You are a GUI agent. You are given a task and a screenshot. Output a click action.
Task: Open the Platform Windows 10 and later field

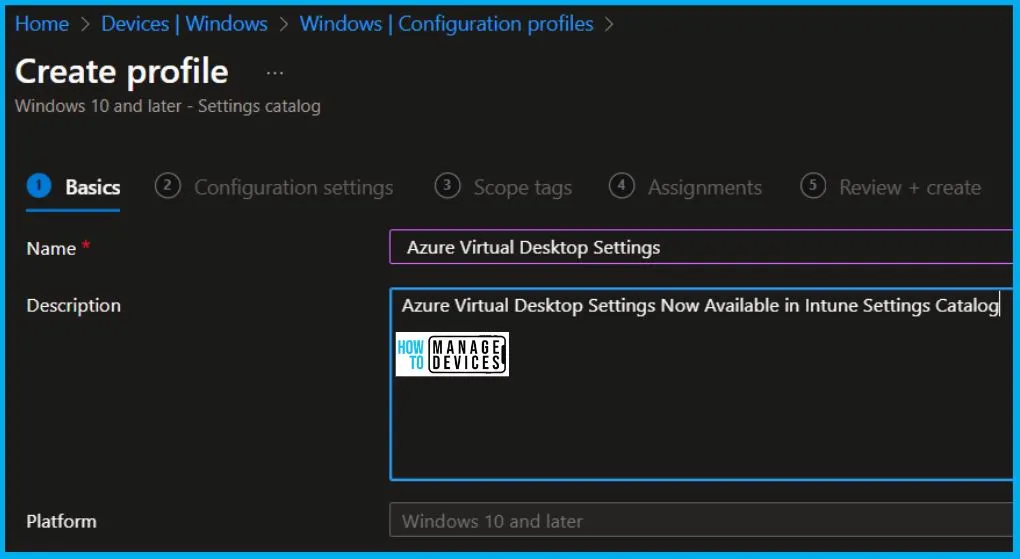click(x=700, y=521)
